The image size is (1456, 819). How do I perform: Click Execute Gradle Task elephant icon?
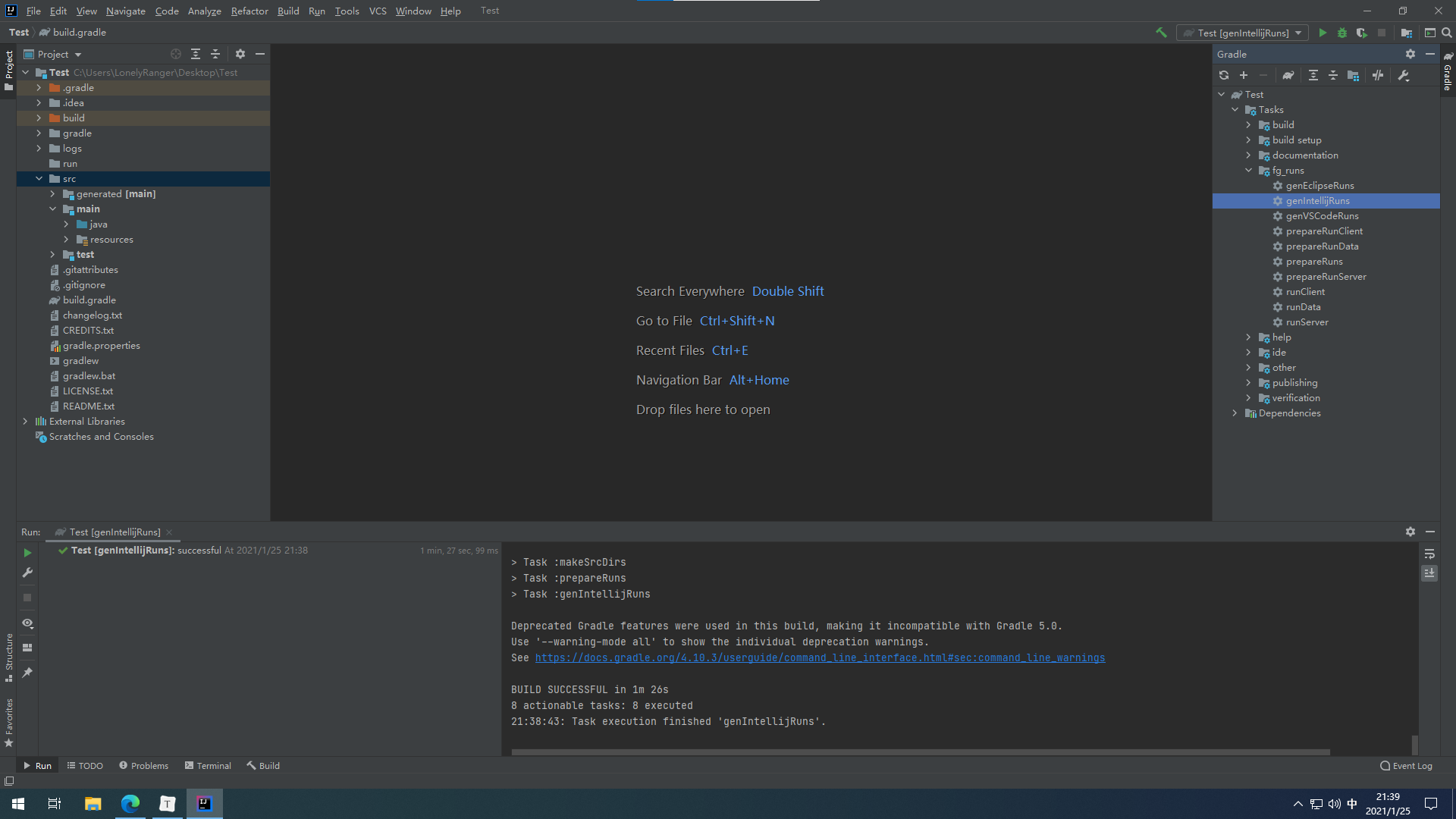coord(1288,75)
